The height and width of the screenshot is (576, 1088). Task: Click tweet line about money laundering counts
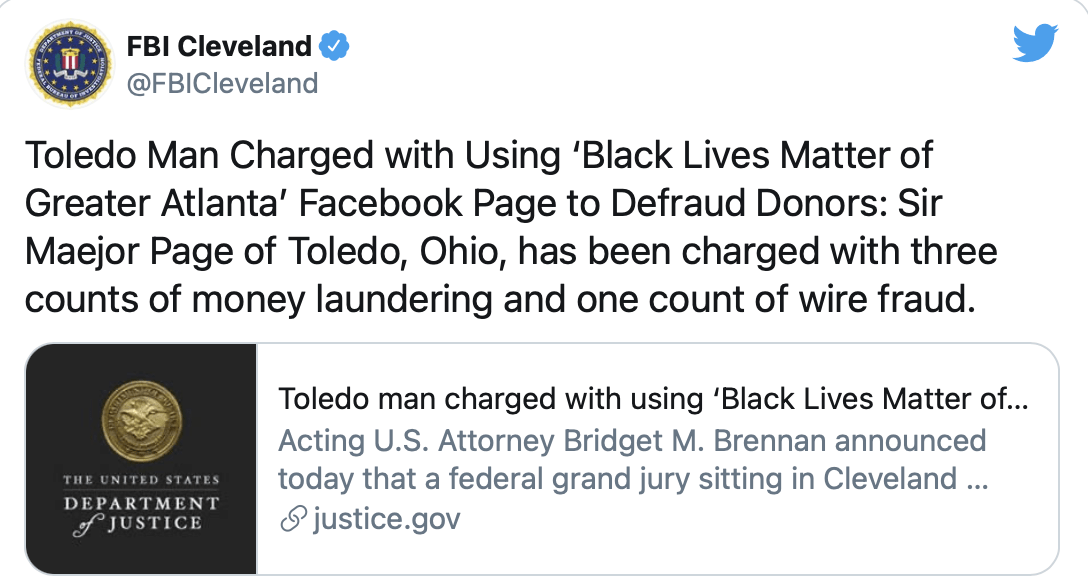[x=500, y=299]
